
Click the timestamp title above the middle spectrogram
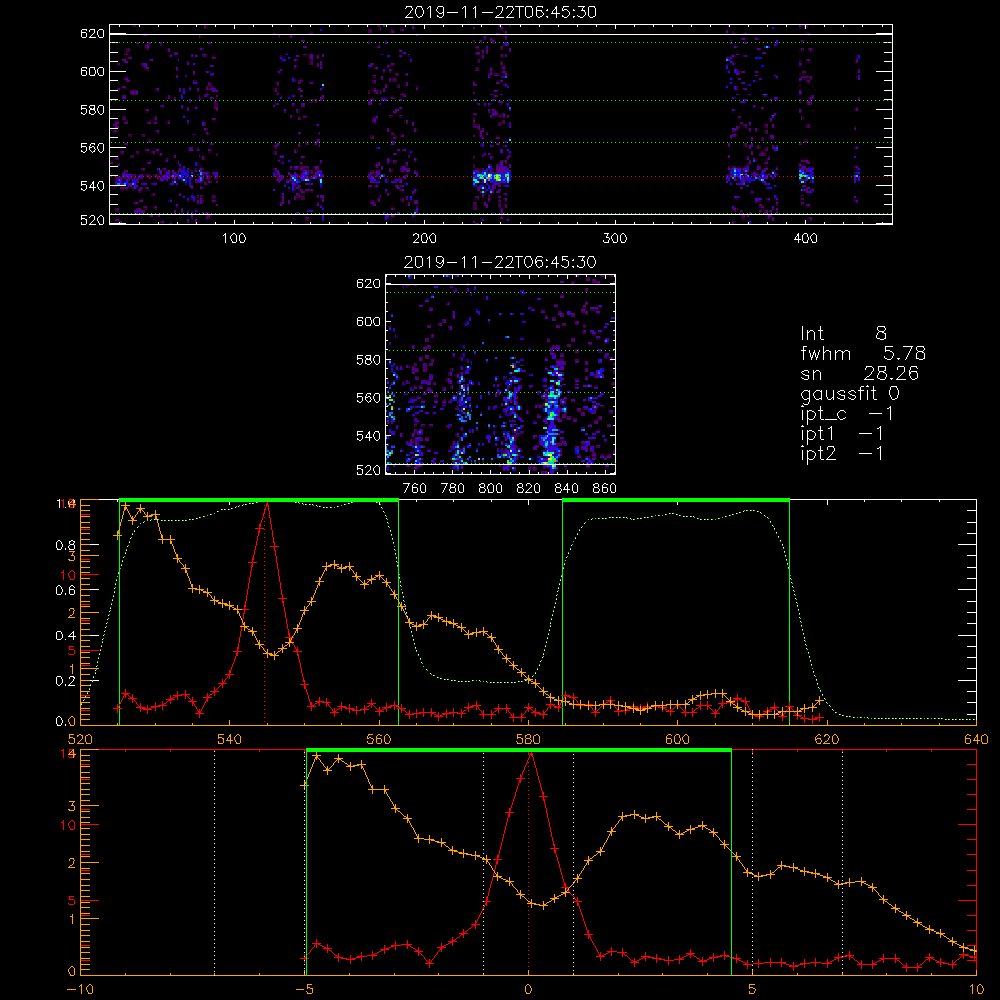coord(501,262)
